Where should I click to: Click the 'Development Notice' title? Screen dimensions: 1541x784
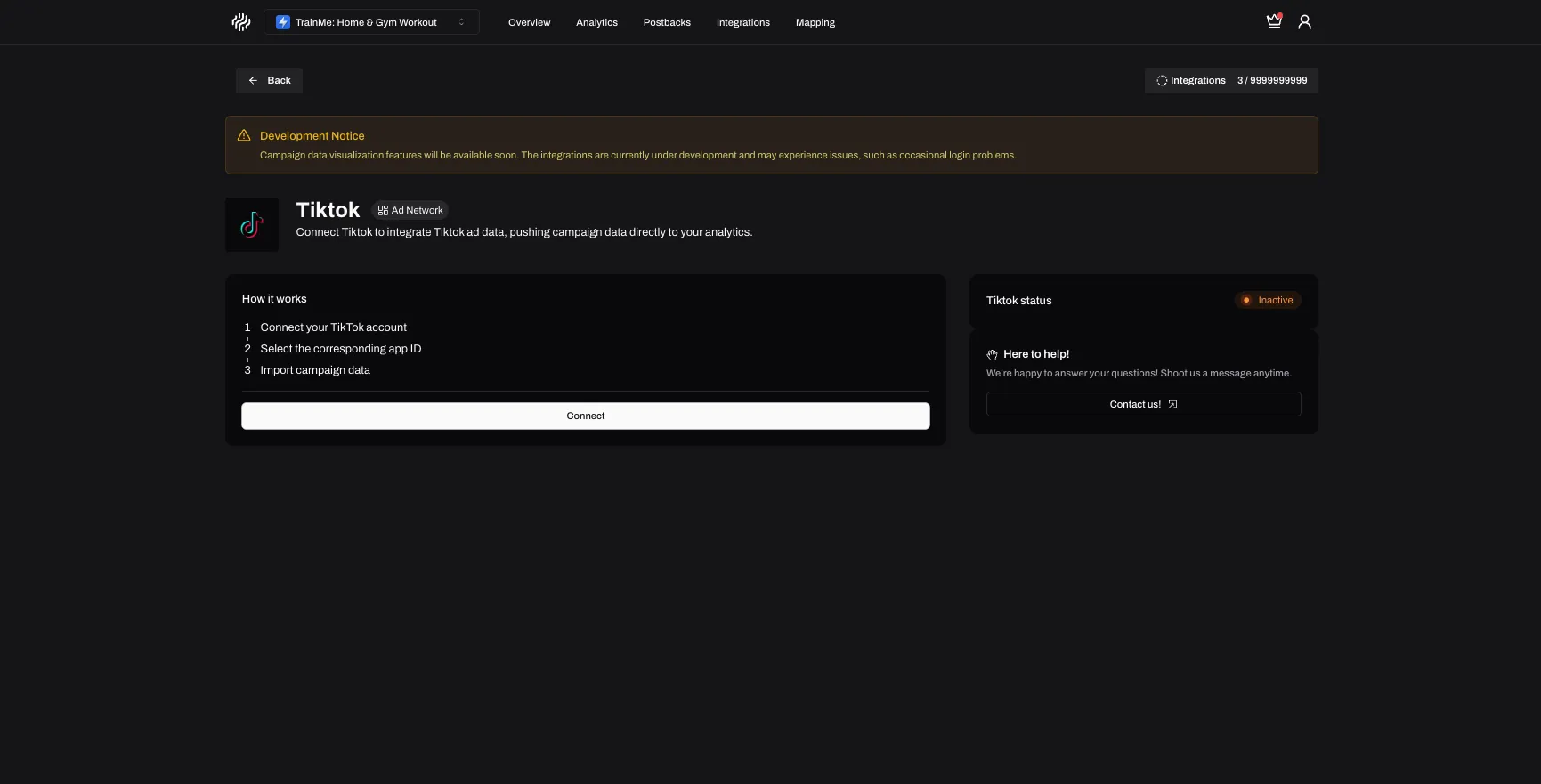312,136
